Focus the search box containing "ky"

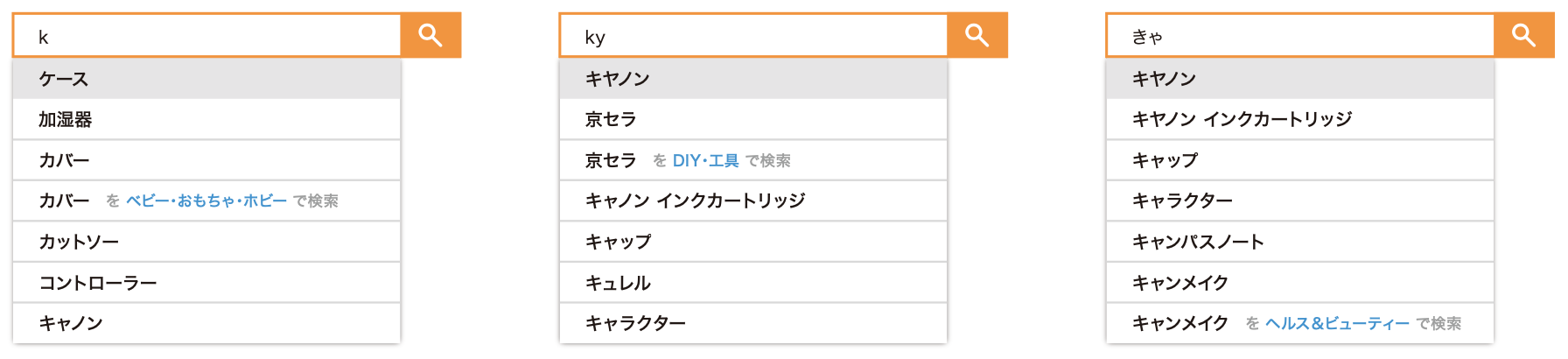point(753,36)
